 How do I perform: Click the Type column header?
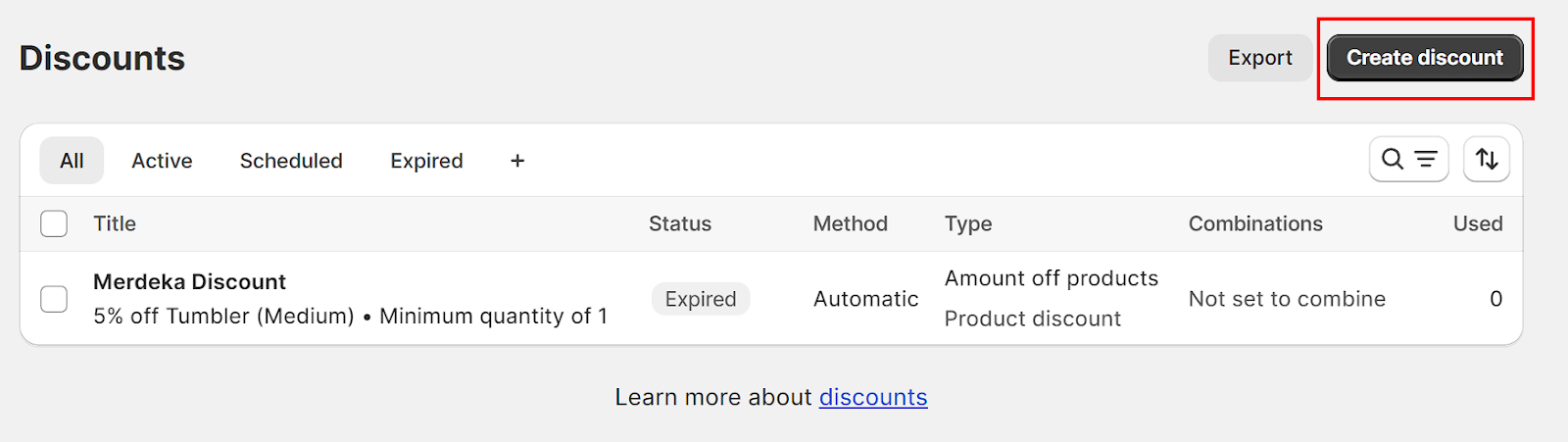pos(968,223)
